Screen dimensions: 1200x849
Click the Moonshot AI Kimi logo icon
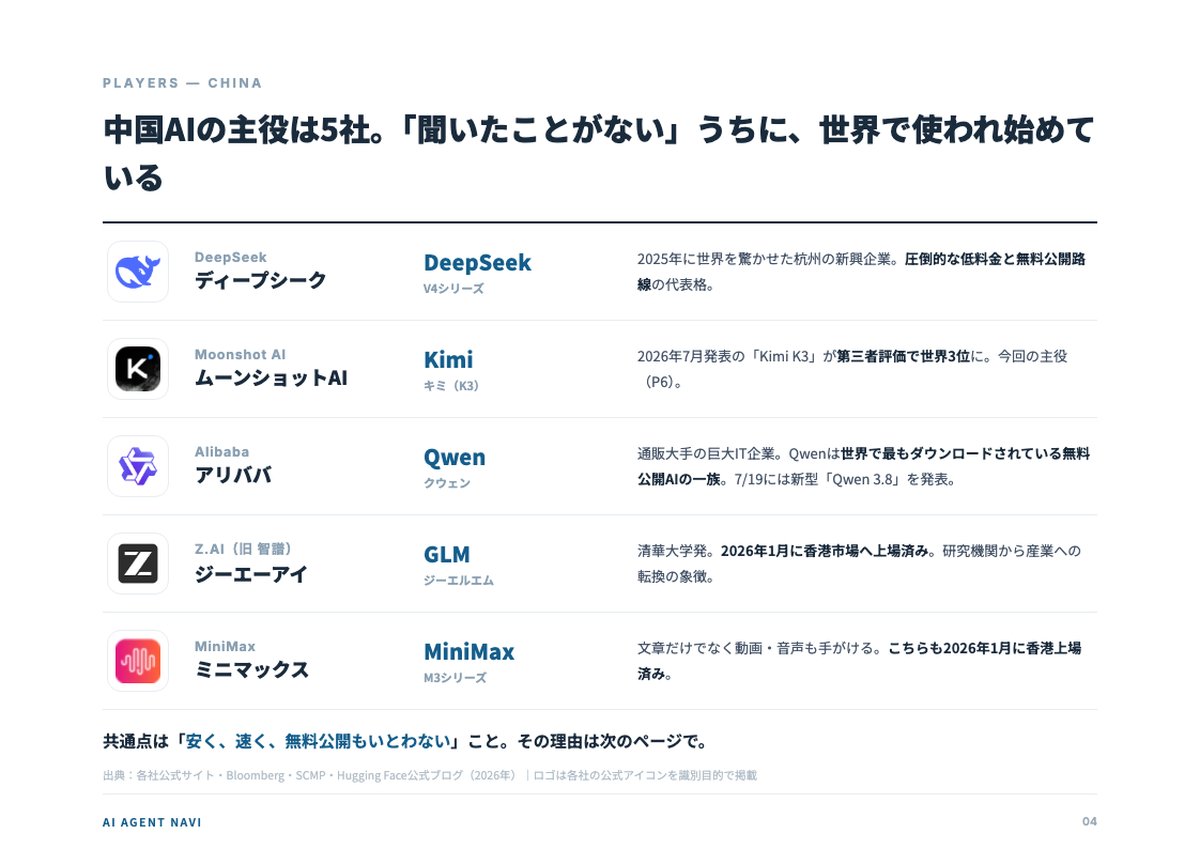[138, 369]
